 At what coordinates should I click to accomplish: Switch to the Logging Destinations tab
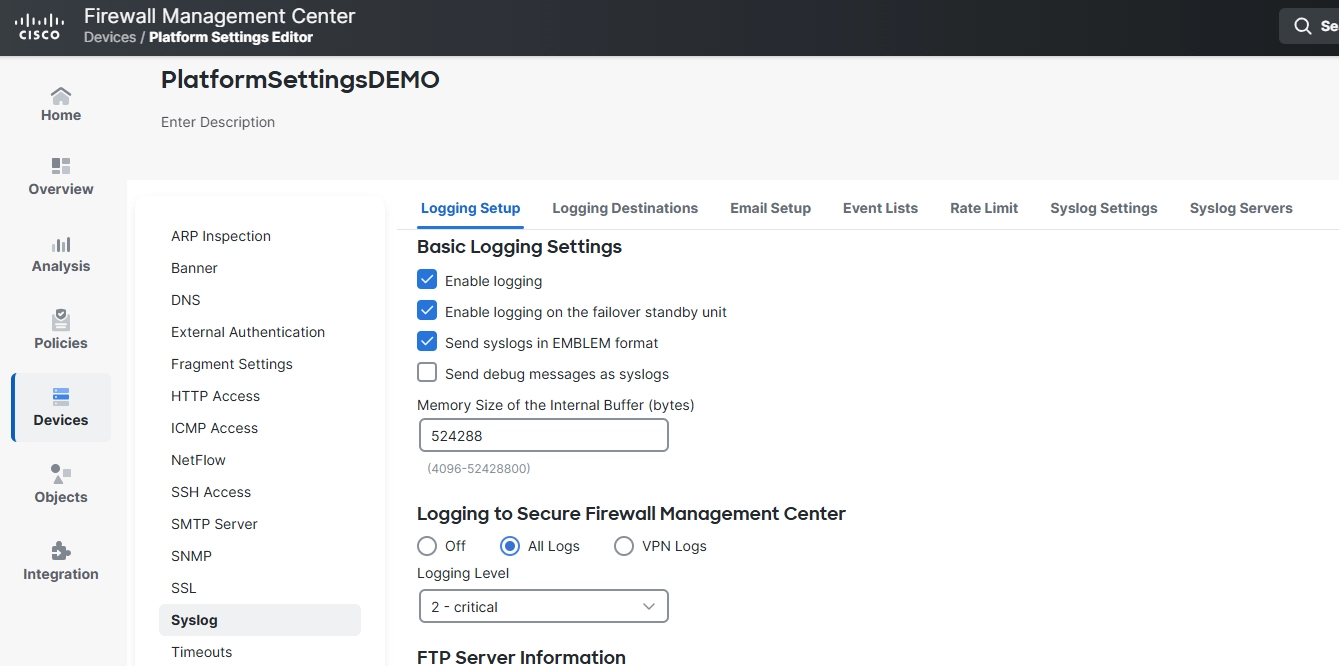point(625,208)
